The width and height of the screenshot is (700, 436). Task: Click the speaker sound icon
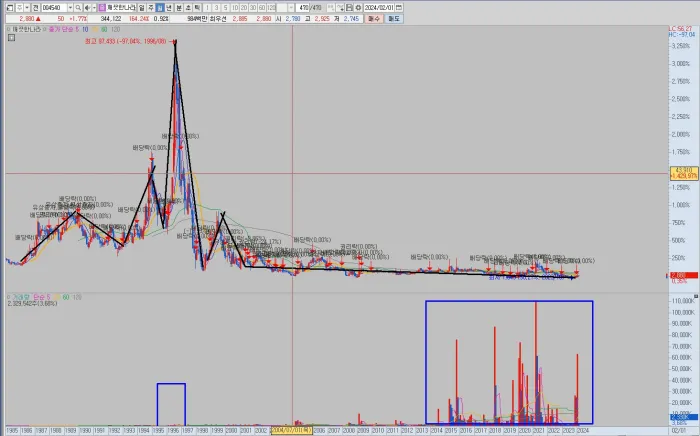pyautogui.click(x=87, y=8)
